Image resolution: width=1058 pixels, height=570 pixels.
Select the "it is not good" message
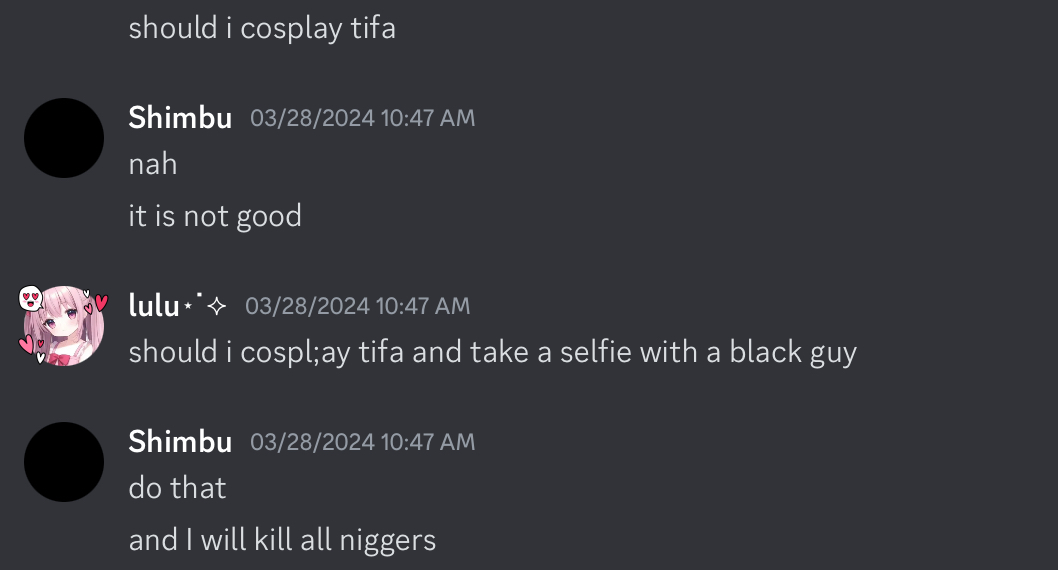point(215,217)
